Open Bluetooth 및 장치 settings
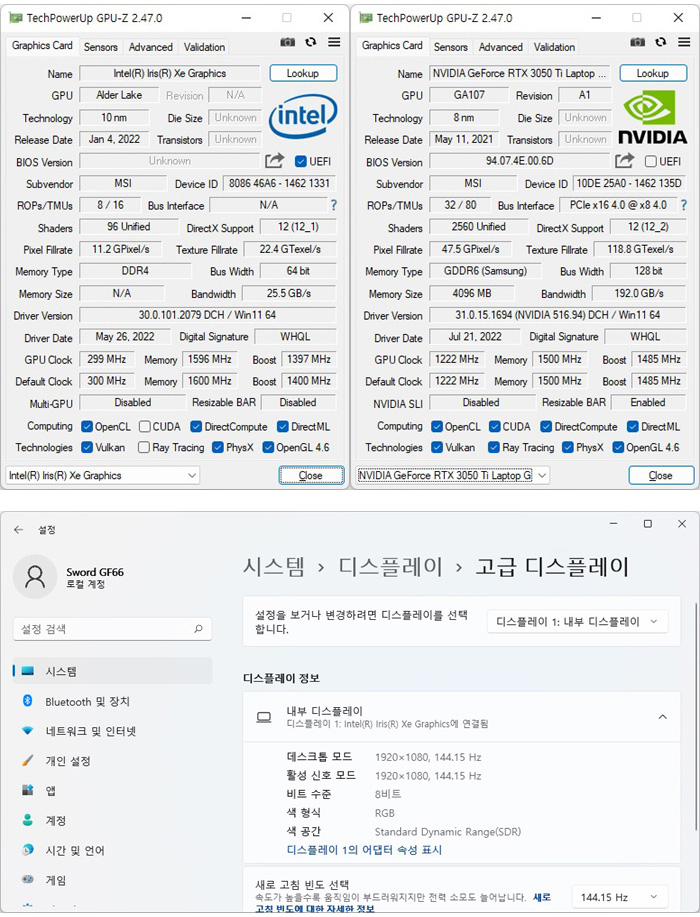This screenshot has width=700, height=917. 112,701
